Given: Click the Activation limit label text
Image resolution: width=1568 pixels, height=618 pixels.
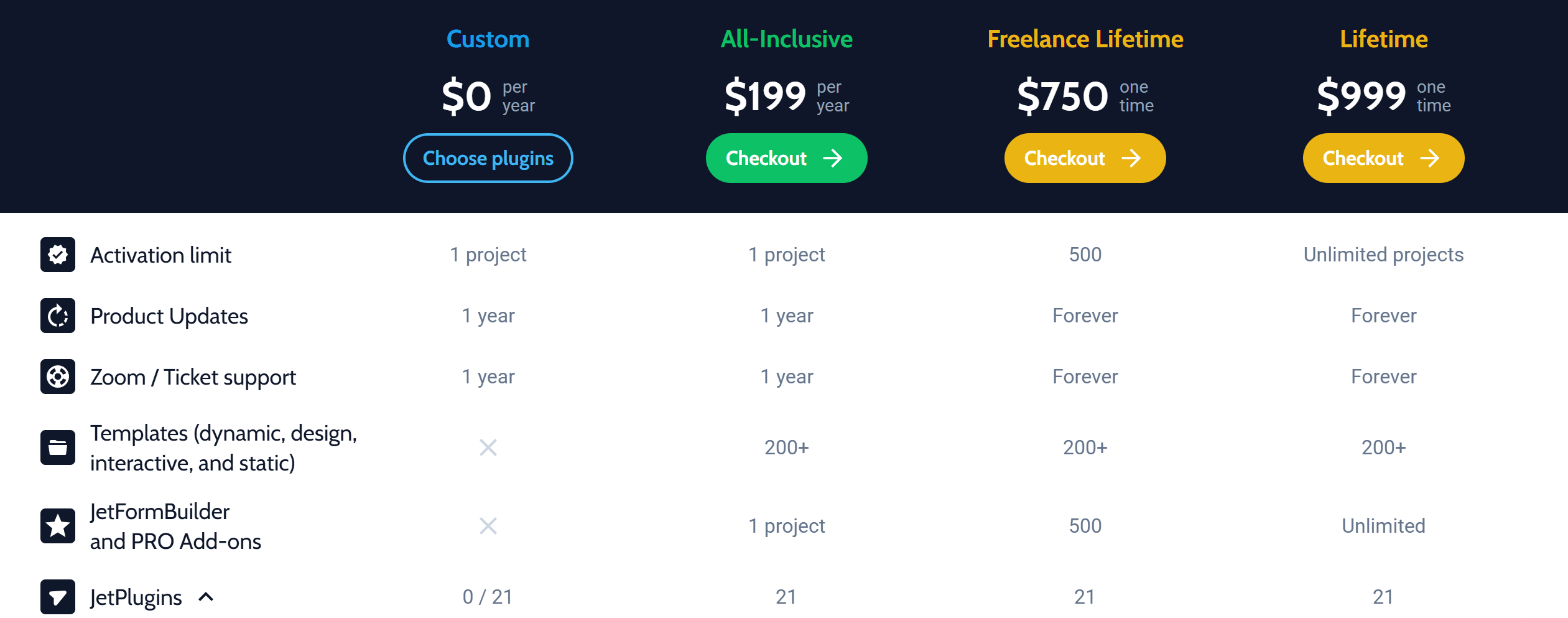Looking at the screenshot, I should [160, 255].
